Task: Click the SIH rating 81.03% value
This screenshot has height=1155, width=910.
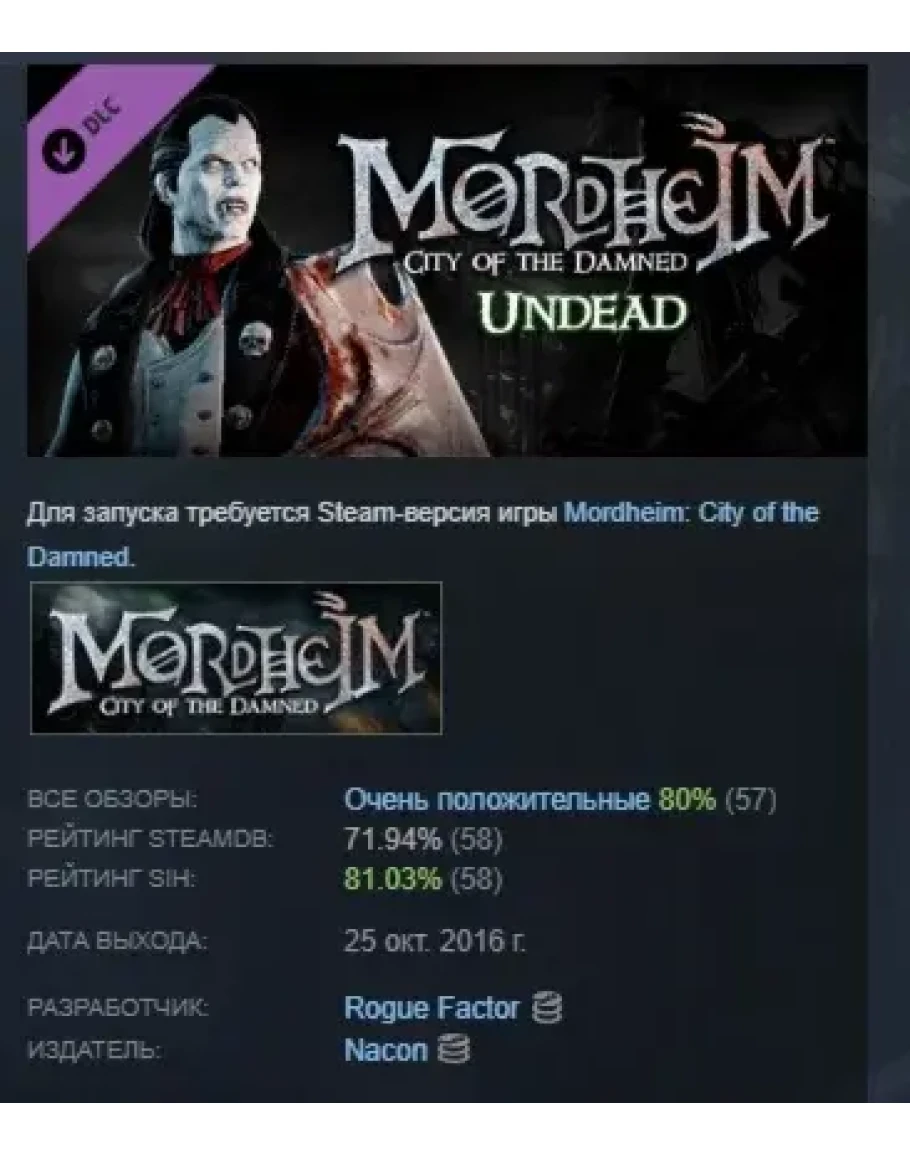Action: (393, 879)
